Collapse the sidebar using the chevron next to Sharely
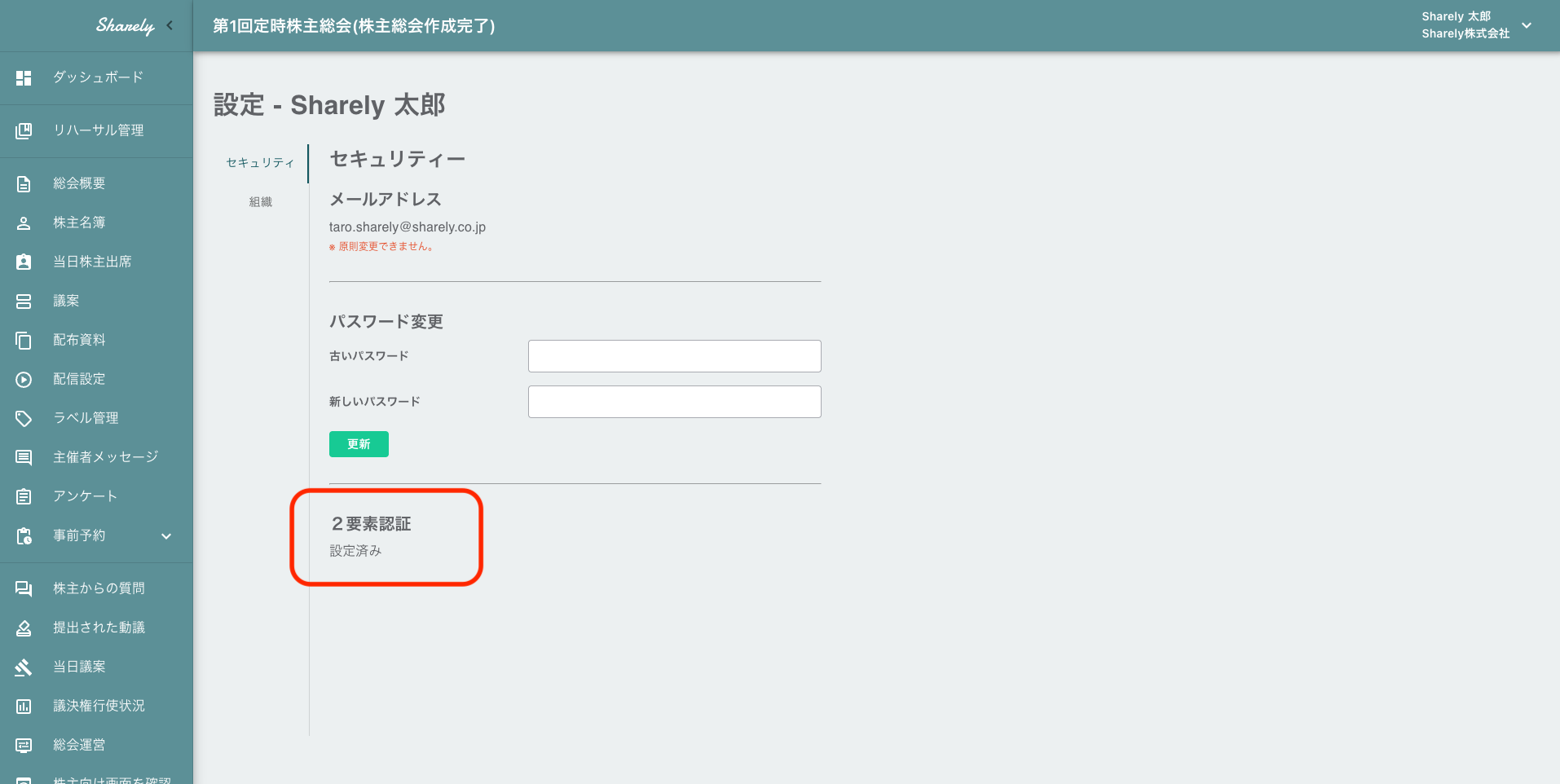 [x=170, y=25]
